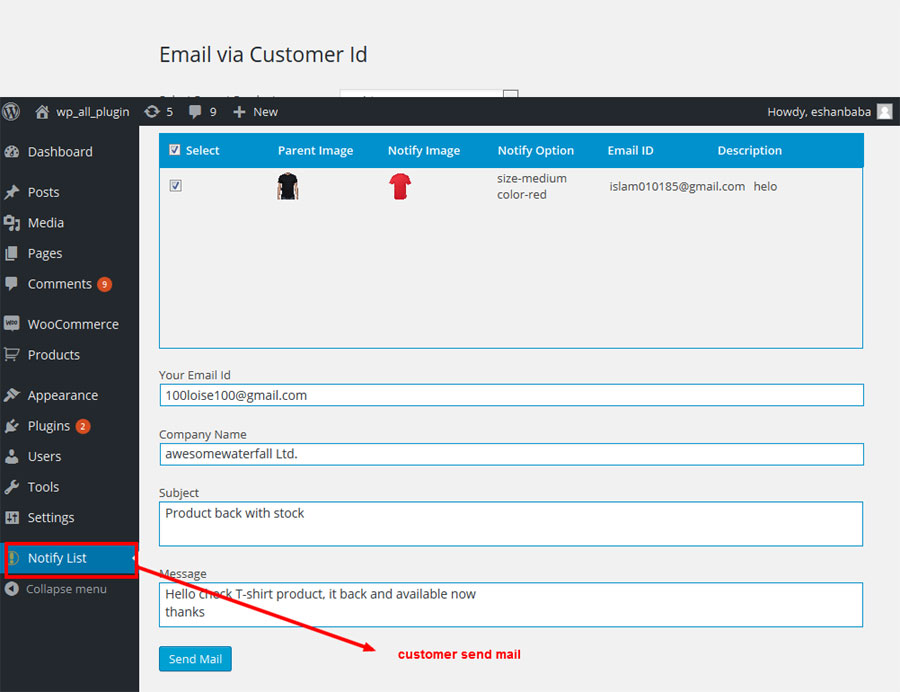
Task: Focus the Company Name input field
Action: click(510, 454)
